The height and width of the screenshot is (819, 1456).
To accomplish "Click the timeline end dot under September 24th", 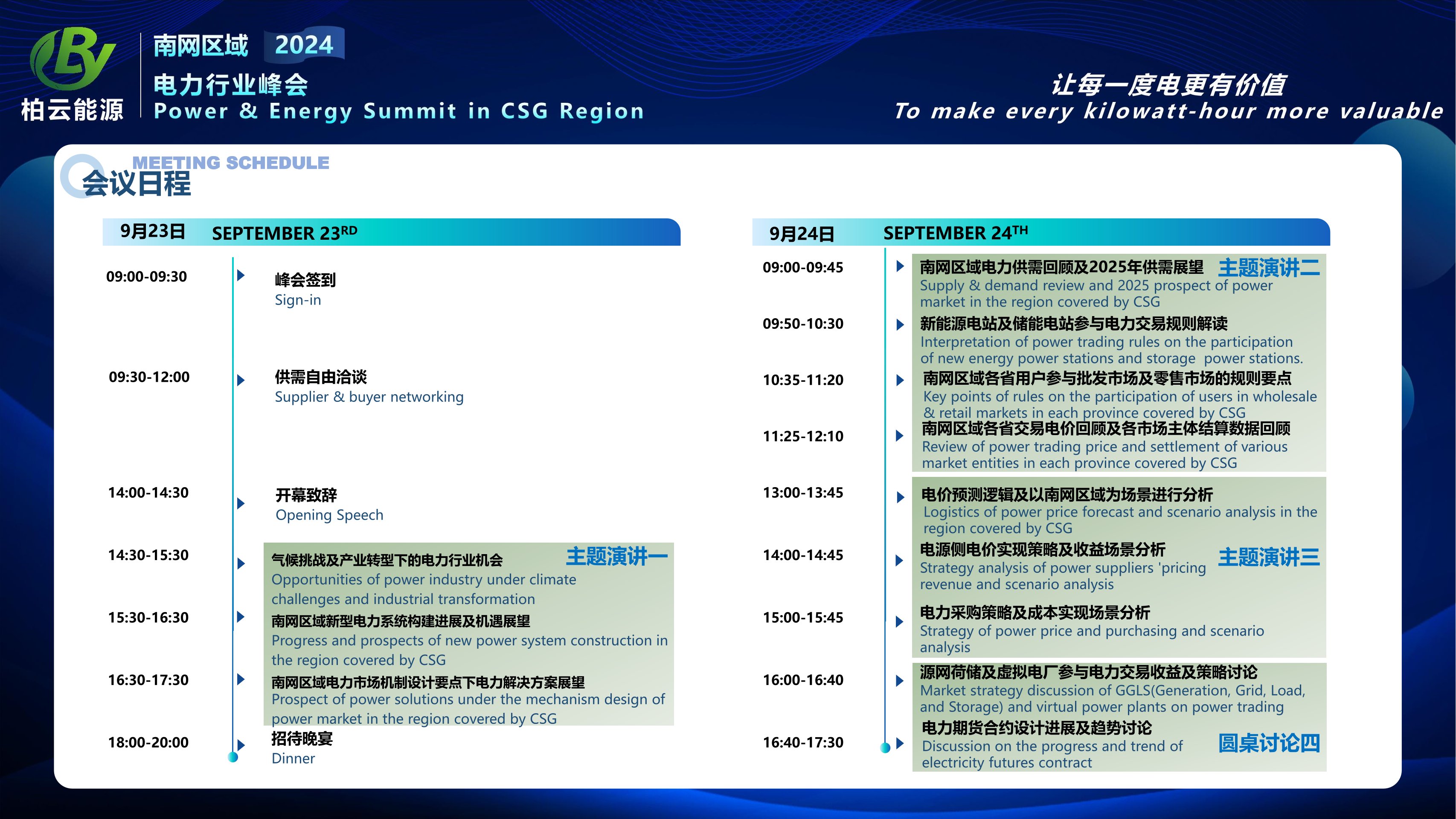I will tap(886, 748).
